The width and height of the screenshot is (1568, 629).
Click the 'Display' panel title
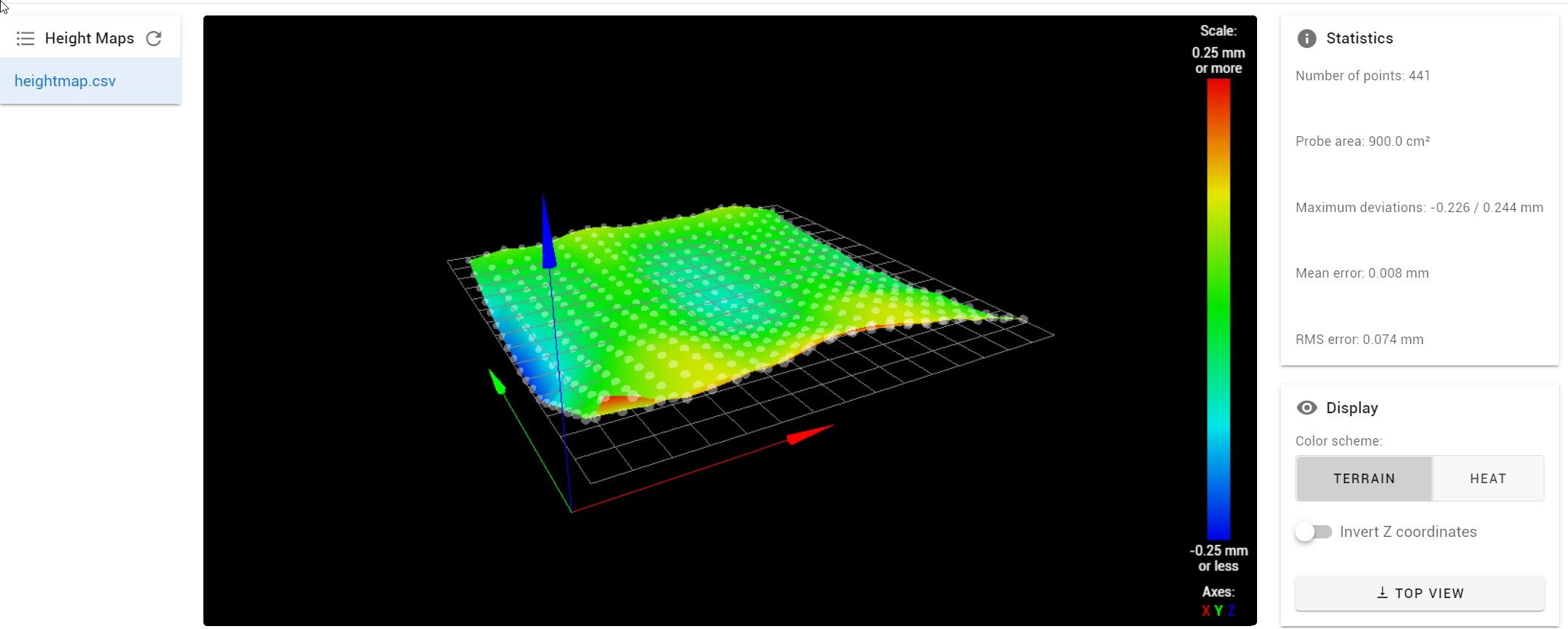tap(1352, 408)
